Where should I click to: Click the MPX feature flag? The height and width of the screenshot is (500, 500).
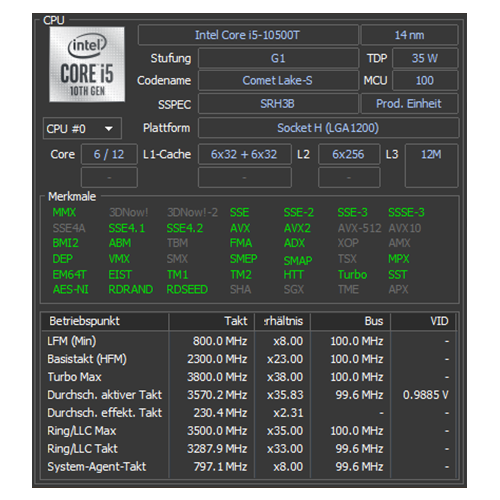(x=399, y=259)
